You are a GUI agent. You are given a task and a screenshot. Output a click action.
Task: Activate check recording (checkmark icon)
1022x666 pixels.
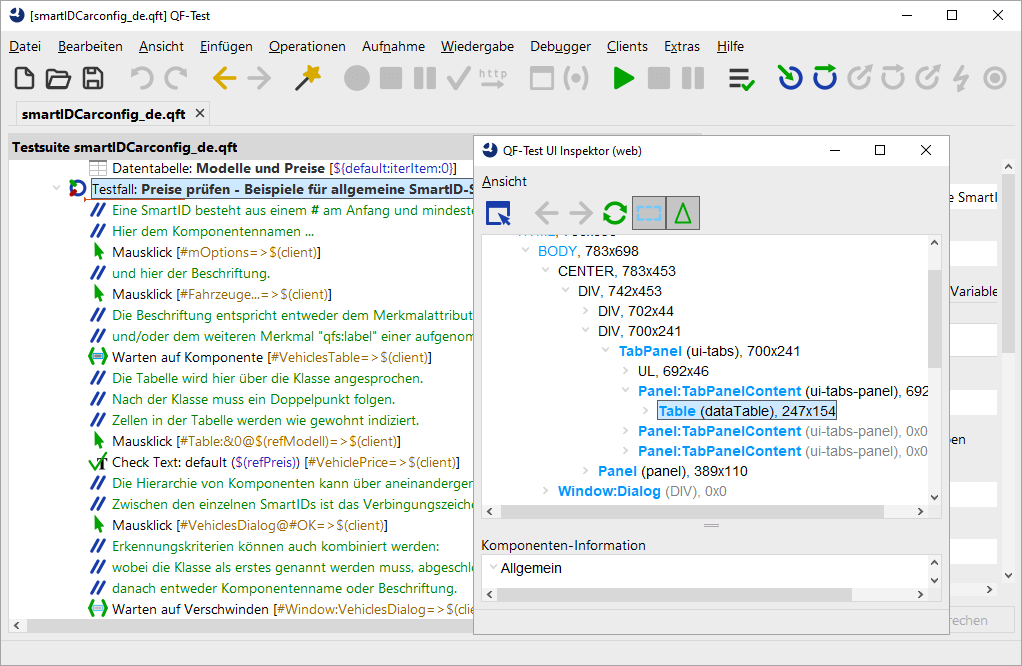[459, 78]
